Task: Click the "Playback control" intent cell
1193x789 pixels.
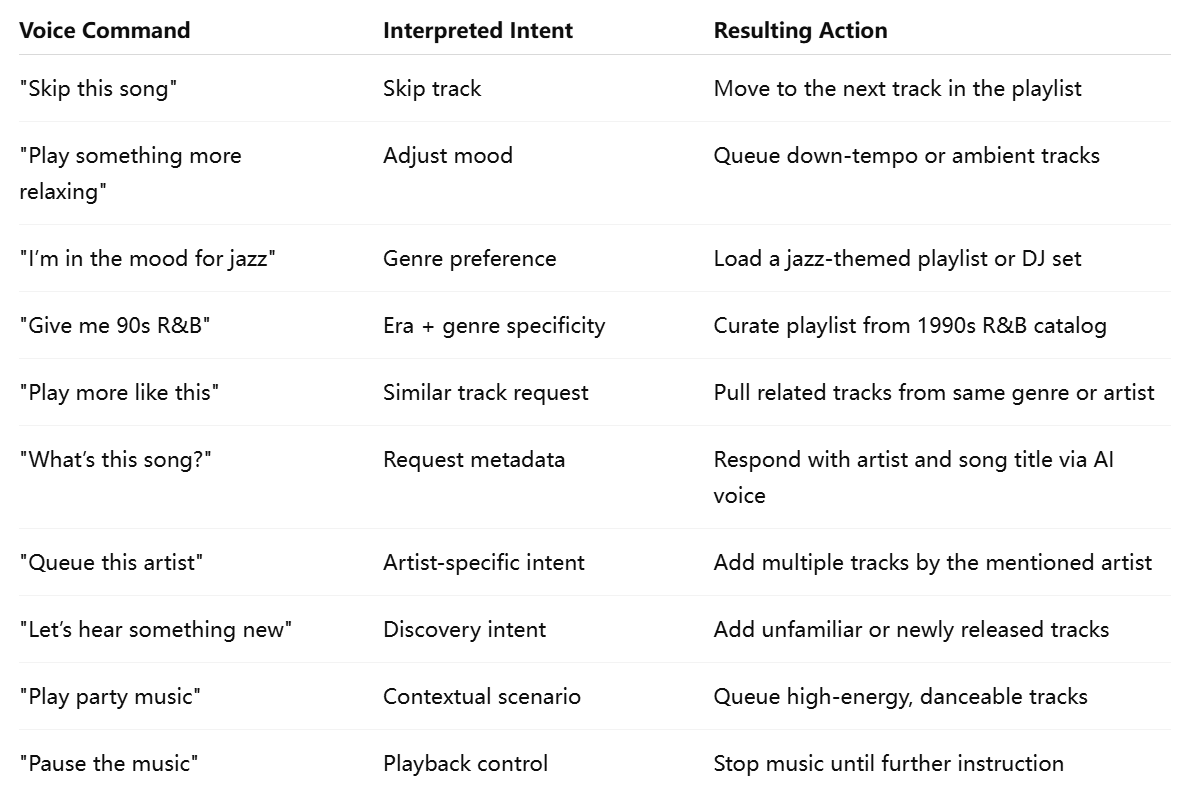Action: coord(465,764)
